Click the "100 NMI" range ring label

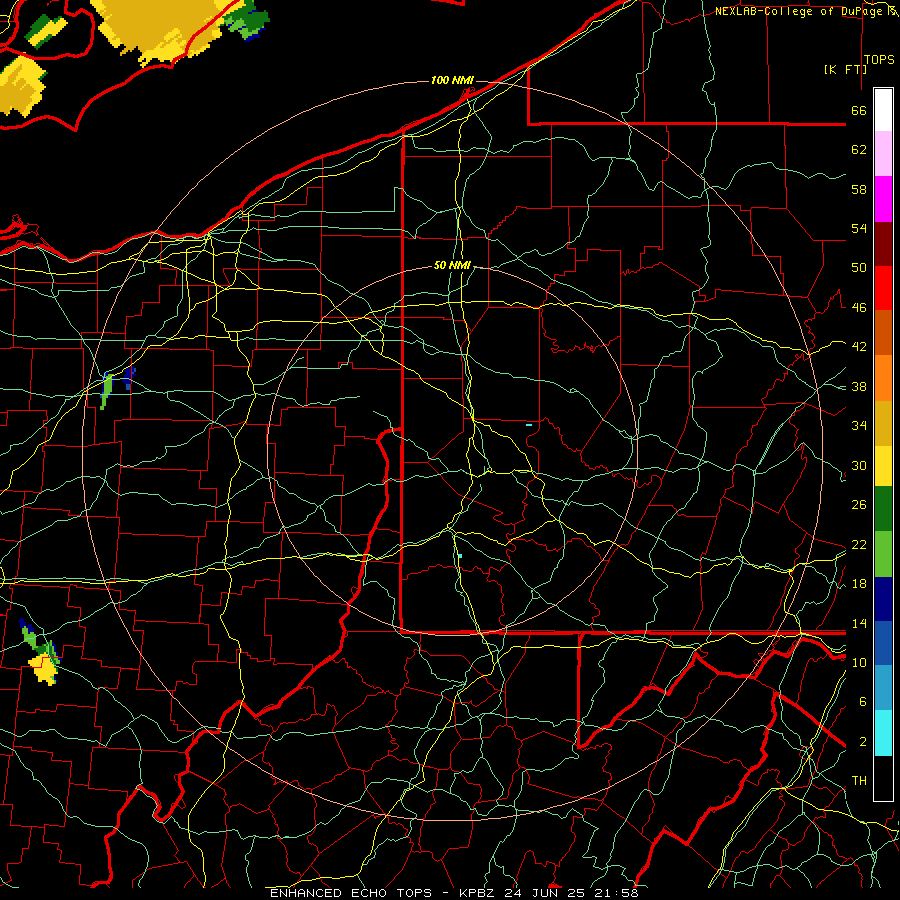click(452, 80)
